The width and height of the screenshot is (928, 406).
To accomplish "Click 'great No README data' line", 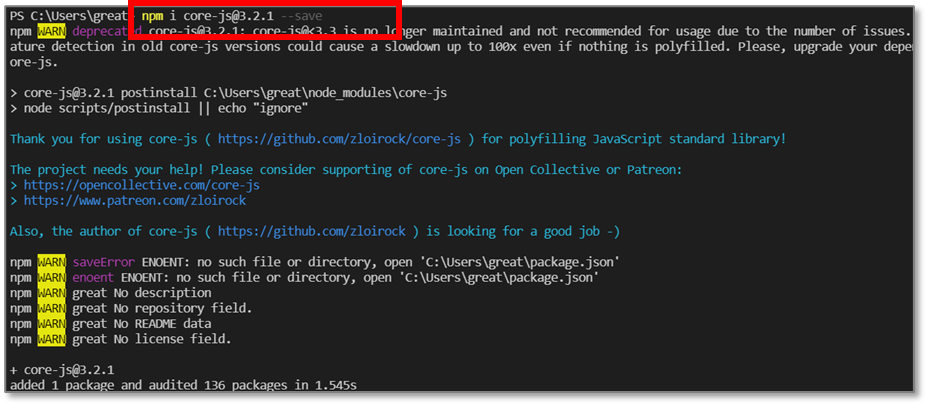I will point(142,324).
